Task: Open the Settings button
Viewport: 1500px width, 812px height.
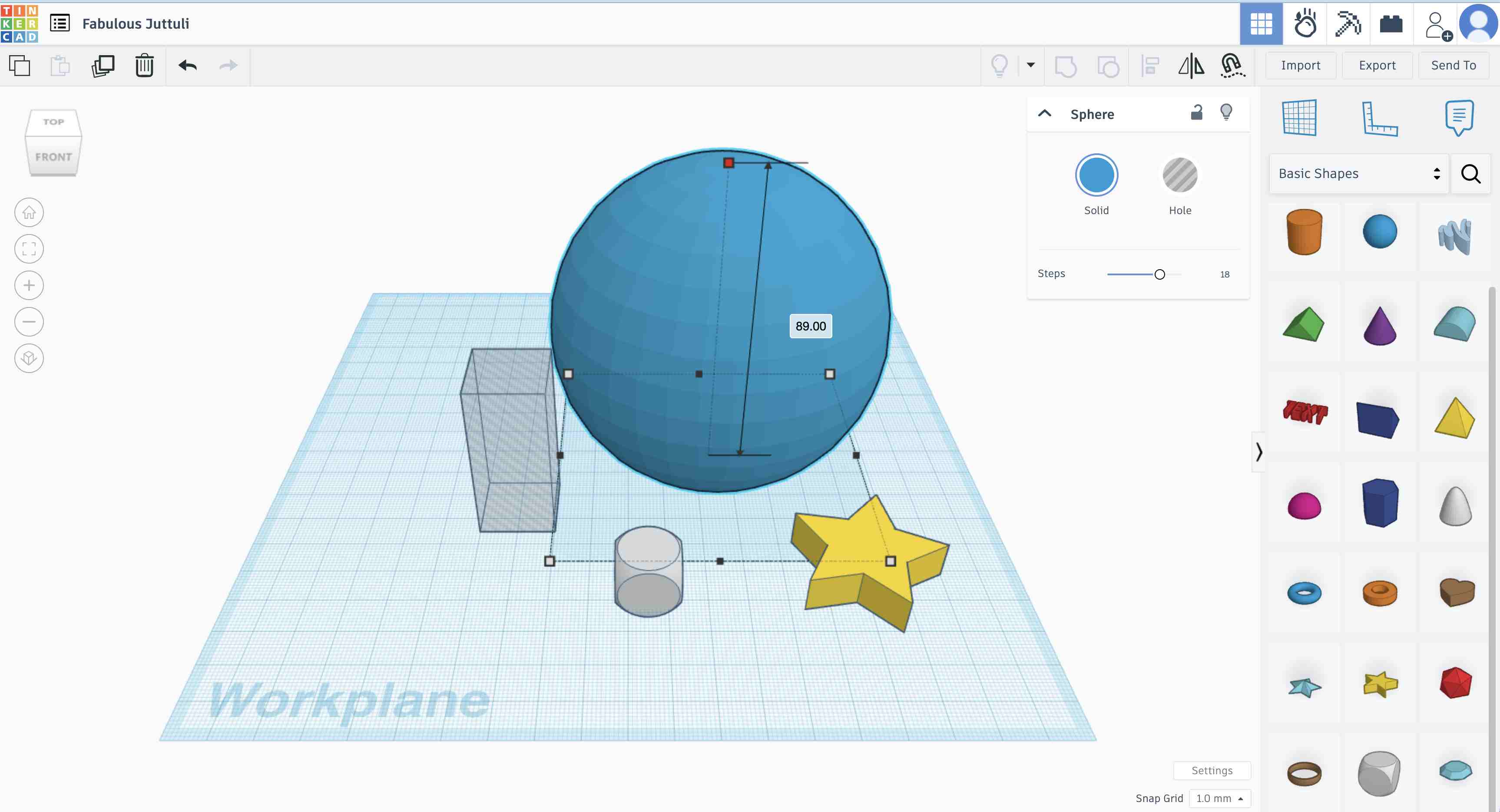Action: coord(1212,770)
